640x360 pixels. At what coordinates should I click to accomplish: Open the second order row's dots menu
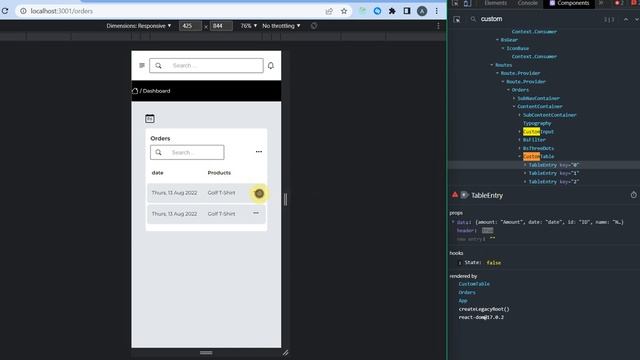click(x=256, y=213)
